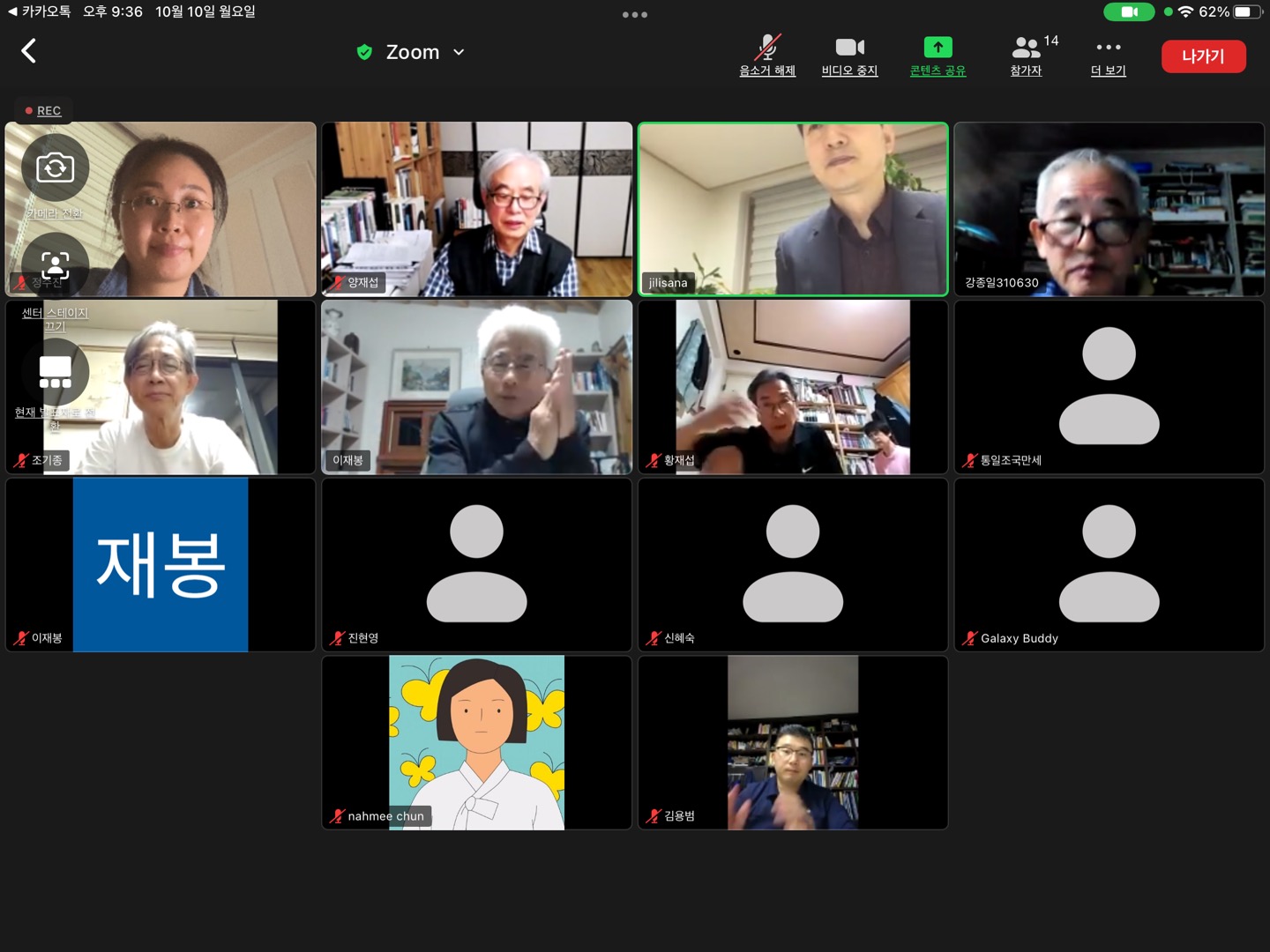Click muted mic icon beside Galaxy Buddy
1270x952 pixels.
[970, 638]
